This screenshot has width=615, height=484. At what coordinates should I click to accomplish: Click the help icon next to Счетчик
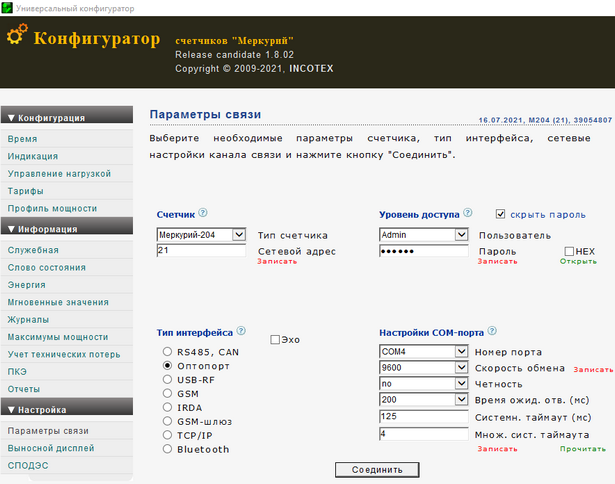click(202, 213)
